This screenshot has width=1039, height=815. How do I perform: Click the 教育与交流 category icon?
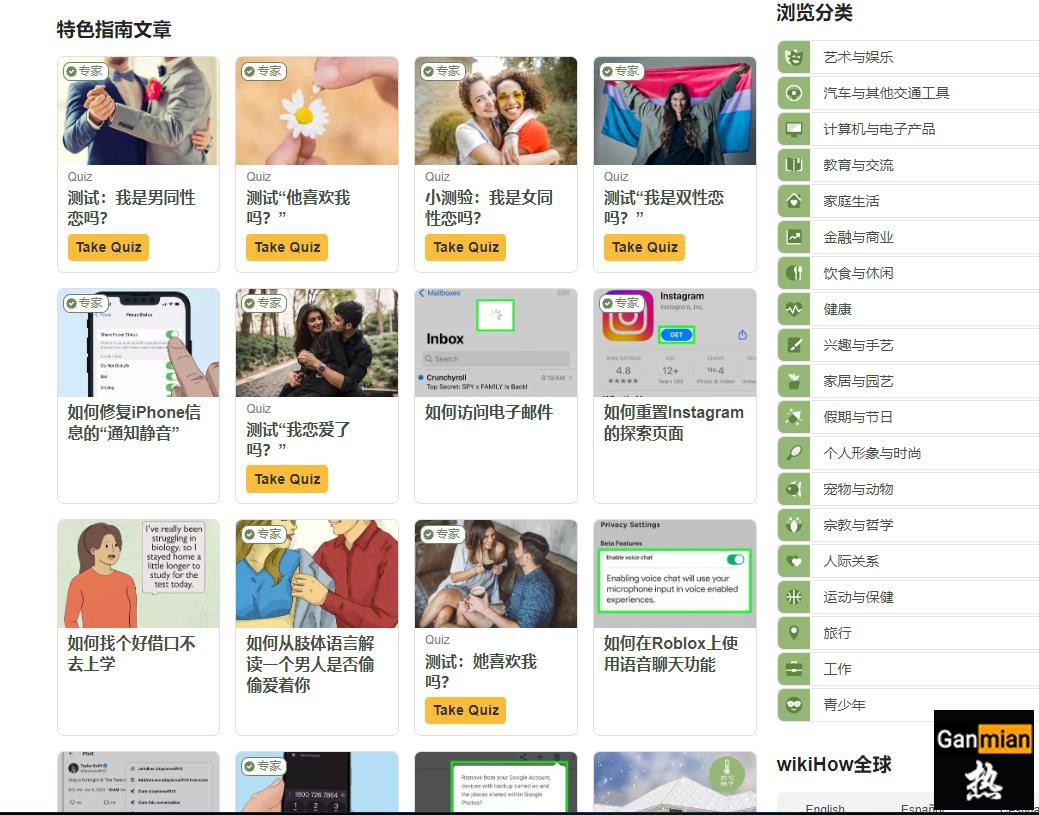click(x=794, y=165)
